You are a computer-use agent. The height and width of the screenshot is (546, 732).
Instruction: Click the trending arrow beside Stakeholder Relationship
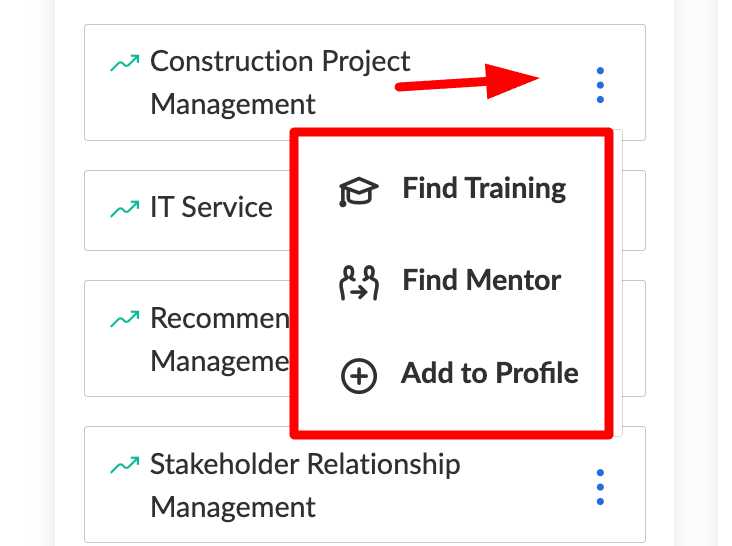tap(125, 465)
